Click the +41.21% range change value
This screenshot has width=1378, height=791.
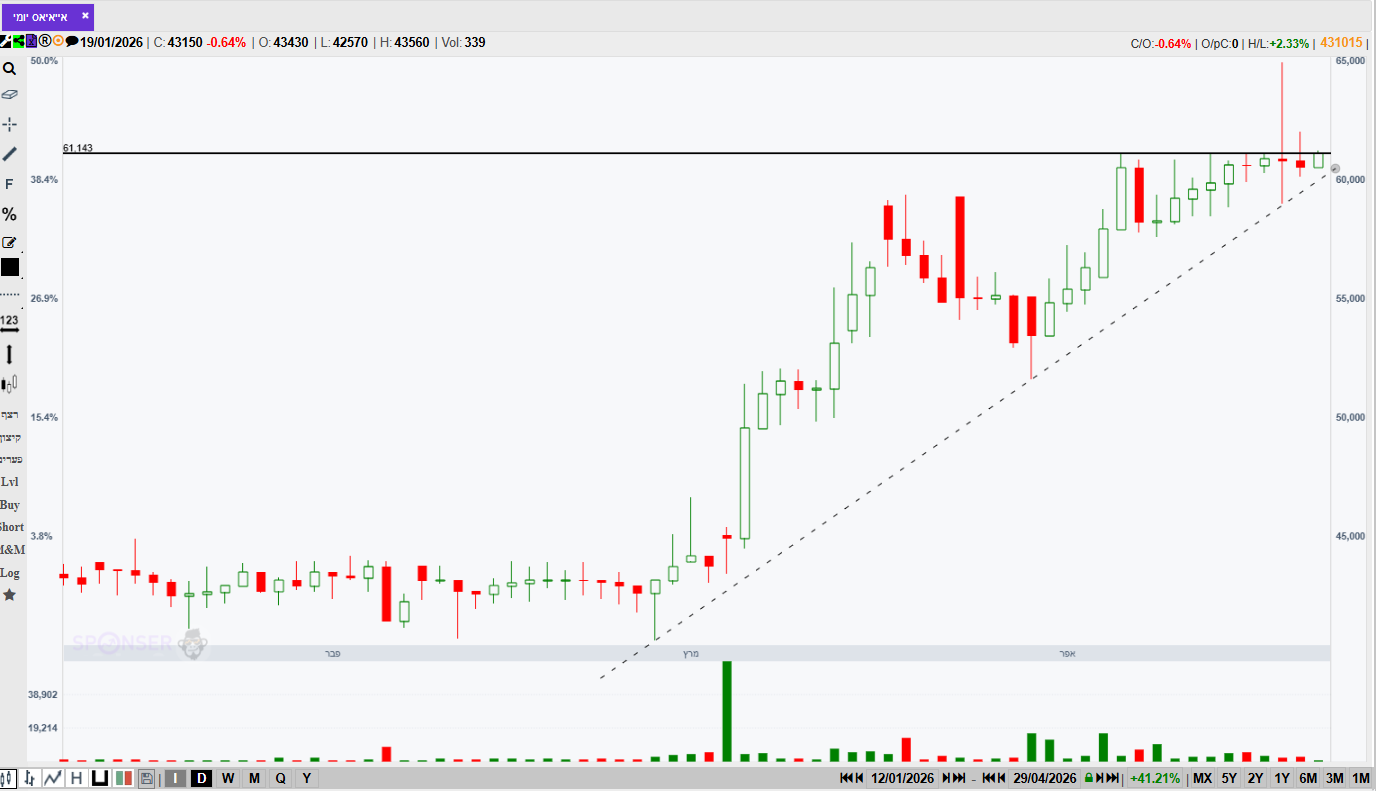pos(1155,778)
